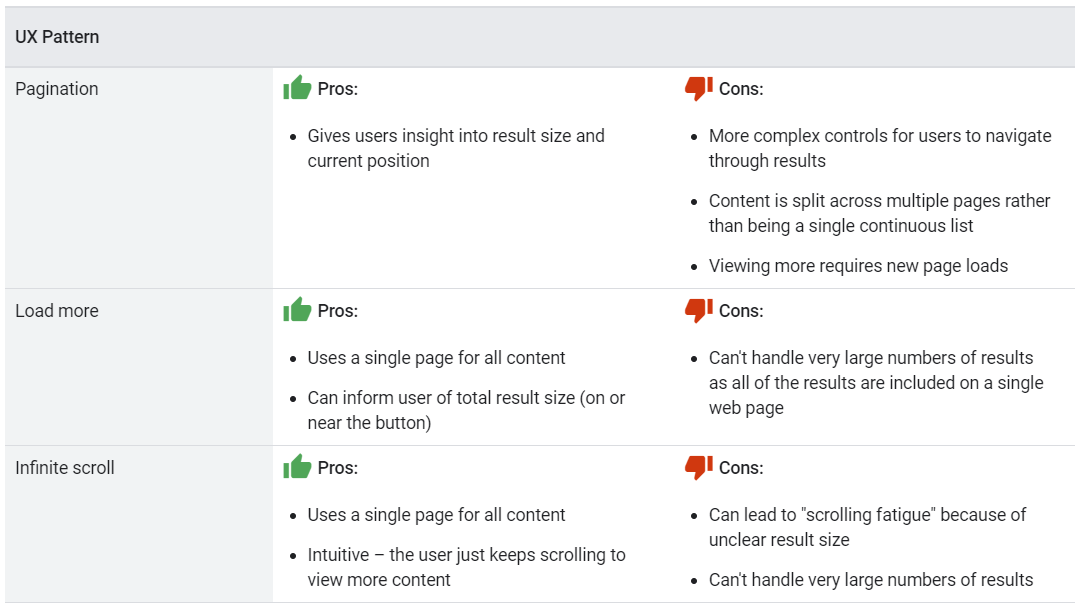Click 'Can't handle very large numbers' in Load more row
Image resolution: width=1081 pixels, height=608 pixels.
(x=876, y=383)
